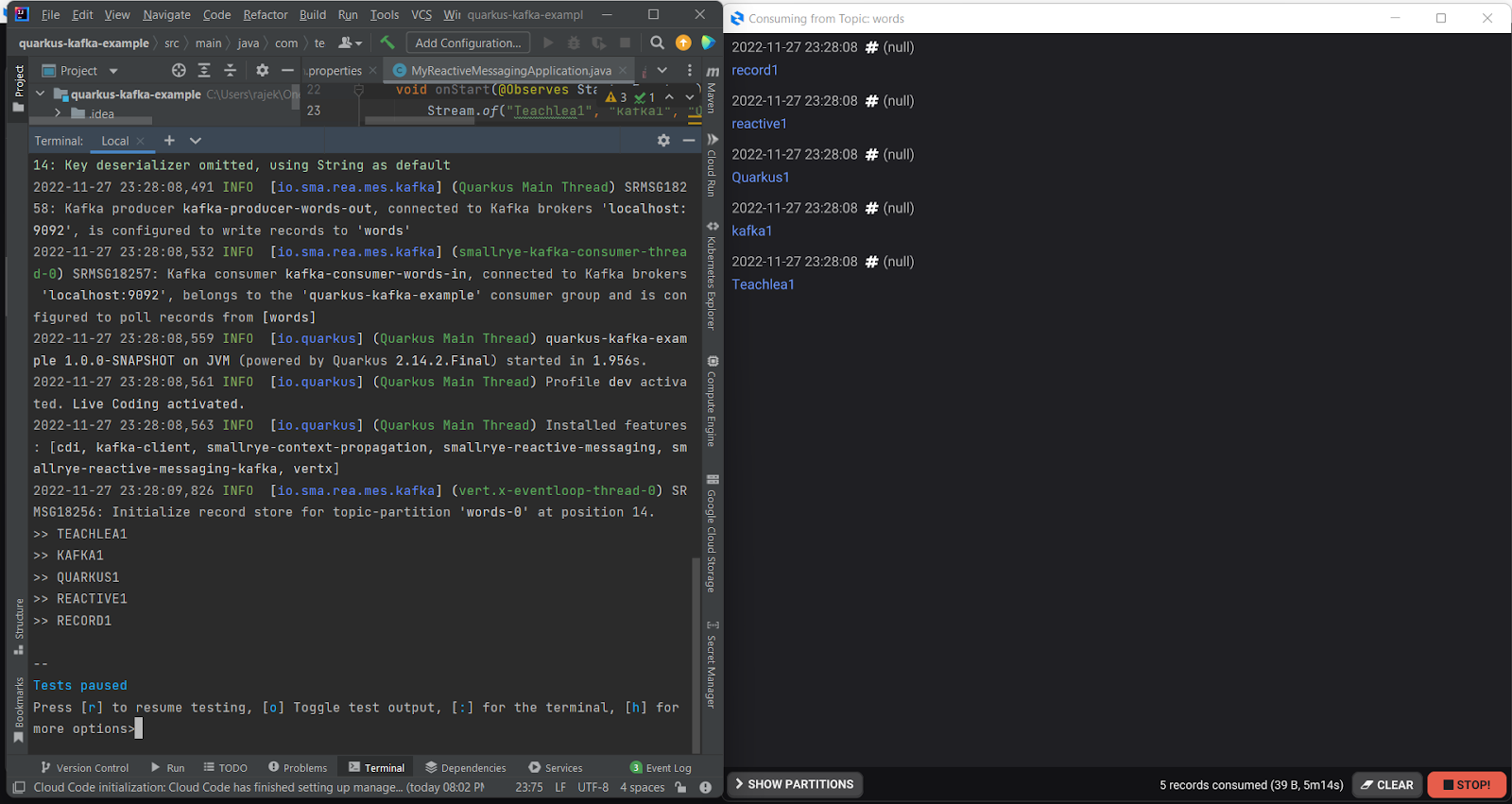Click the status bar notifications warning icon

(x=705, y=787)
